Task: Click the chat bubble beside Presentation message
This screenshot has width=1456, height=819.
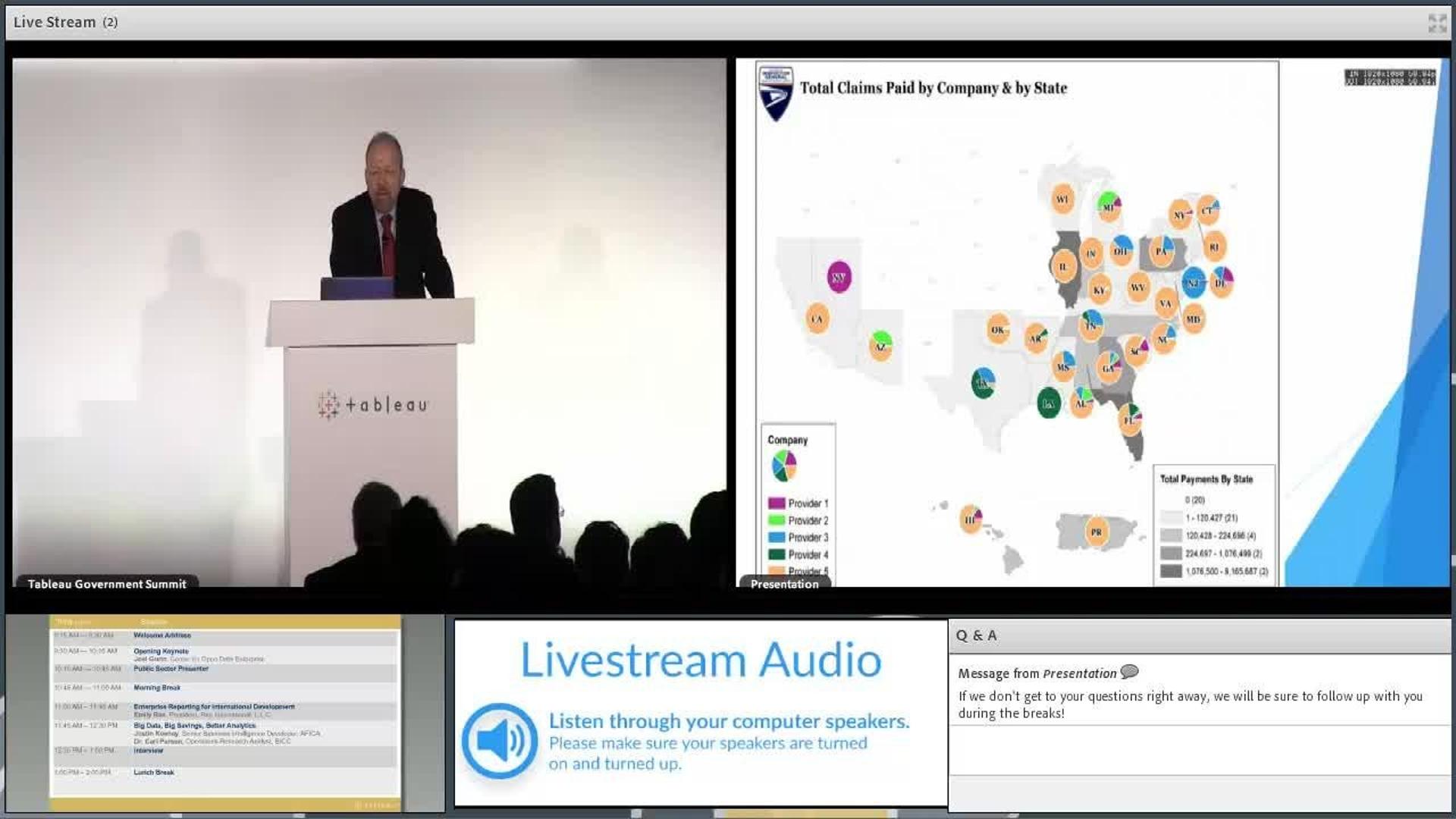Action: pyautogui.click(x=1129, y=672)
